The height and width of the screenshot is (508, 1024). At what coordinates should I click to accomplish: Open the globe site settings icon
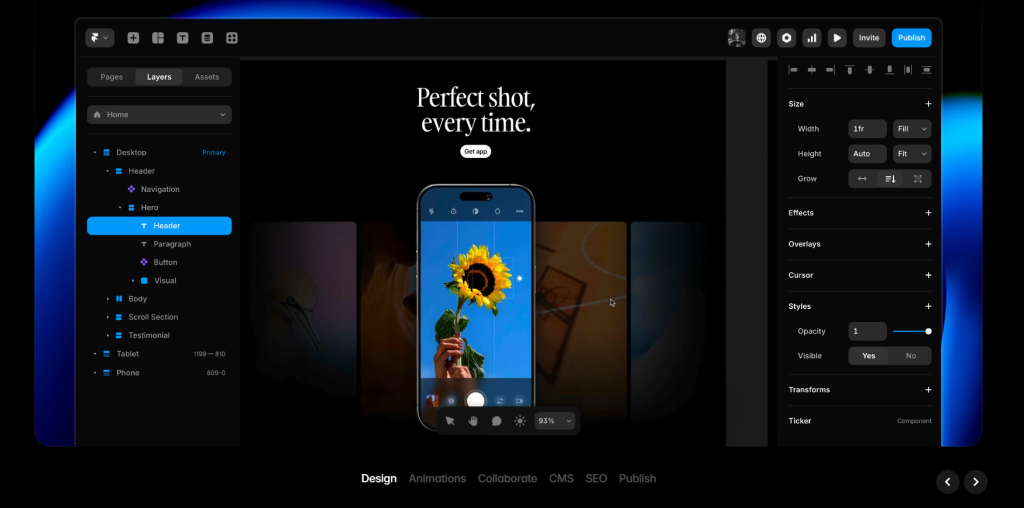(762, 38)
